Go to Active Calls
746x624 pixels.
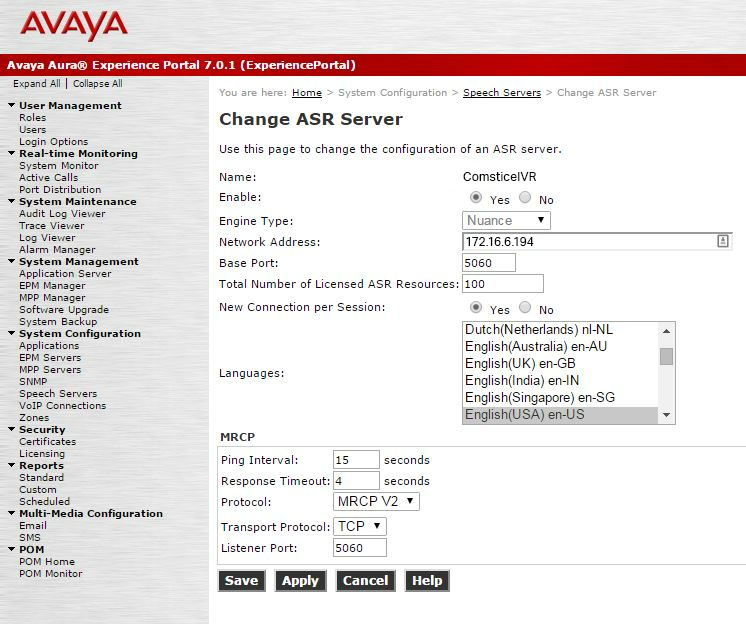coord(49,177)
